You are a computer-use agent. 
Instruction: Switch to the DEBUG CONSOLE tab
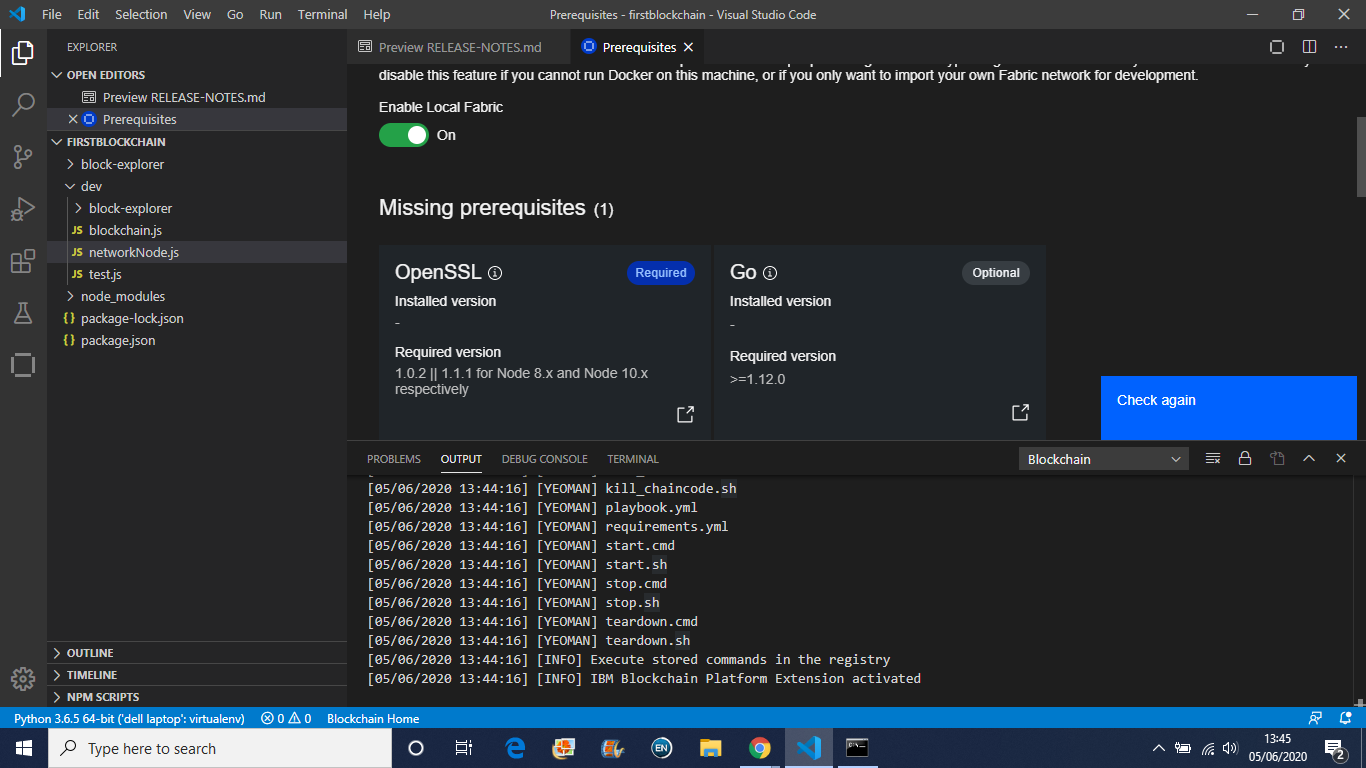coord(544,459)
